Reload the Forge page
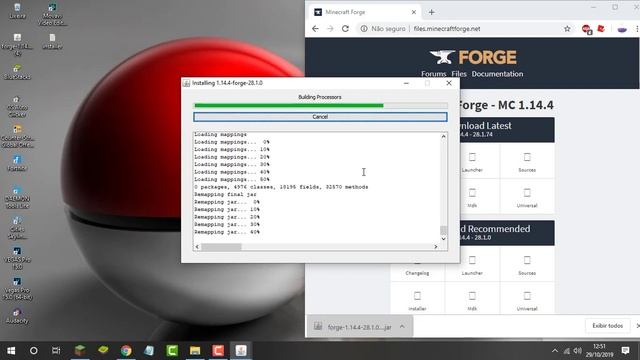 345,29
